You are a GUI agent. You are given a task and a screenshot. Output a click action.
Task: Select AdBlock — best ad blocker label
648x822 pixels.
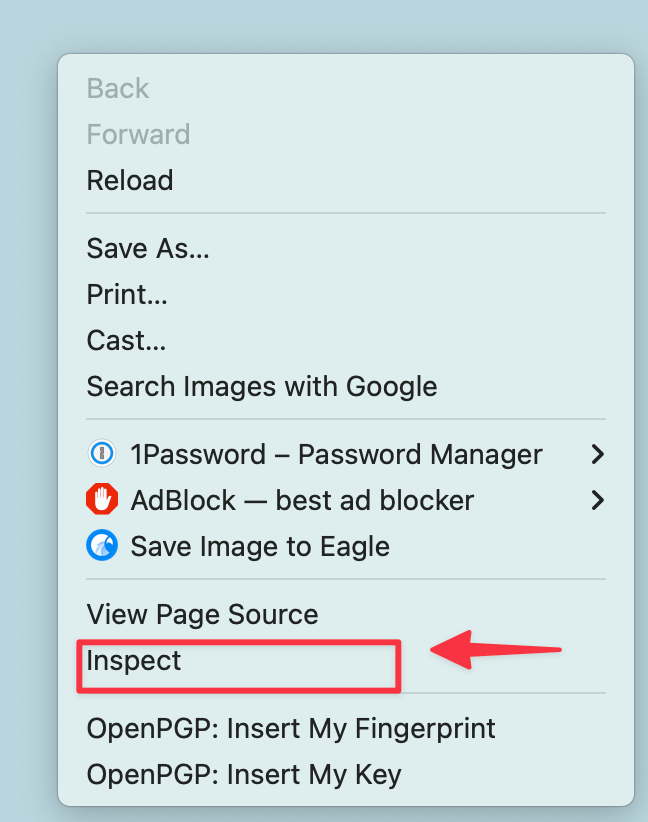pyautogui.click(x=302, y=499)
